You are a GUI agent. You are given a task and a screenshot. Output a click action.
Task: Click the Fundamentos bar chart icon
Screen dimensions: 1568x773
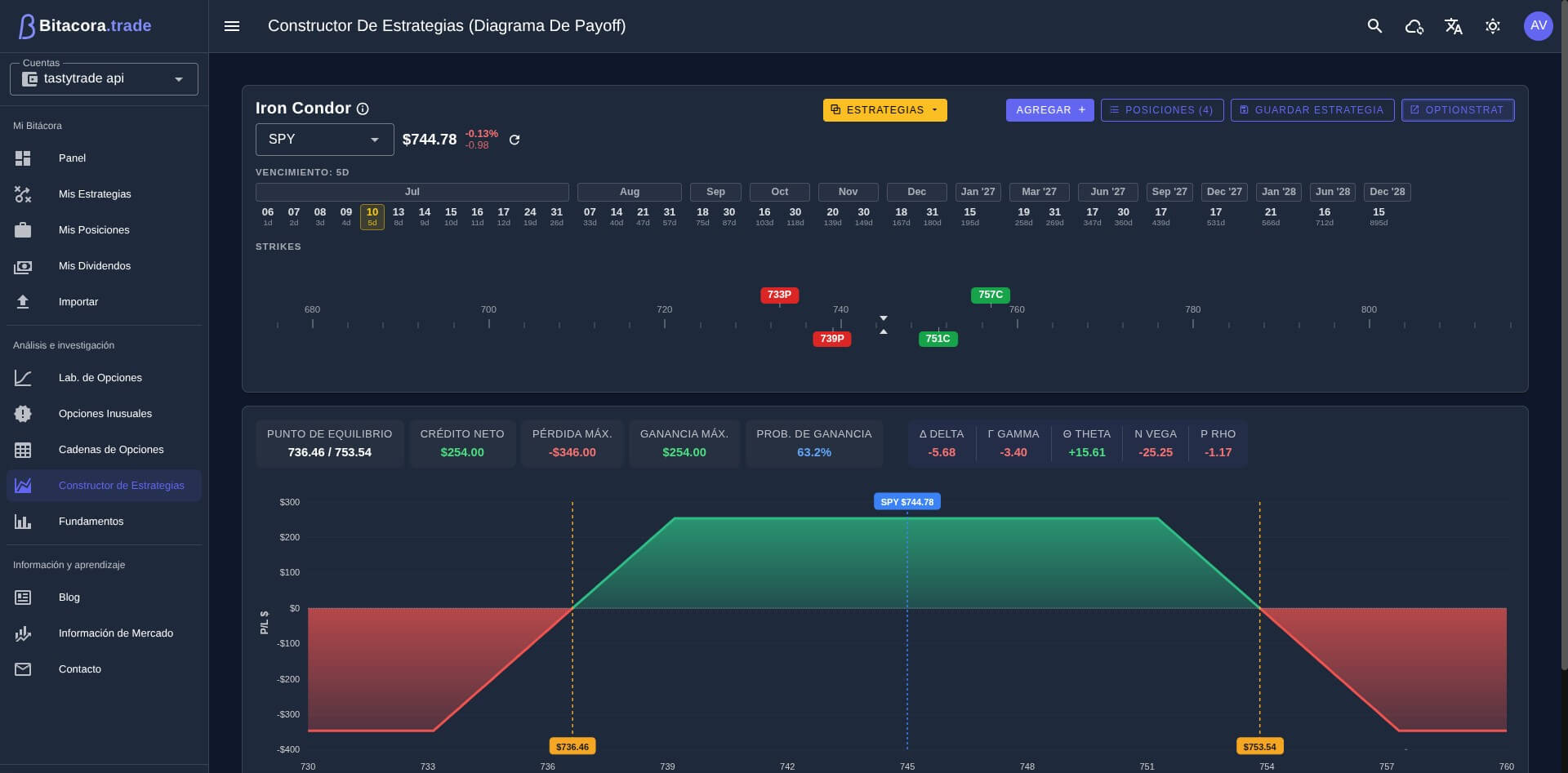point(23,522)
